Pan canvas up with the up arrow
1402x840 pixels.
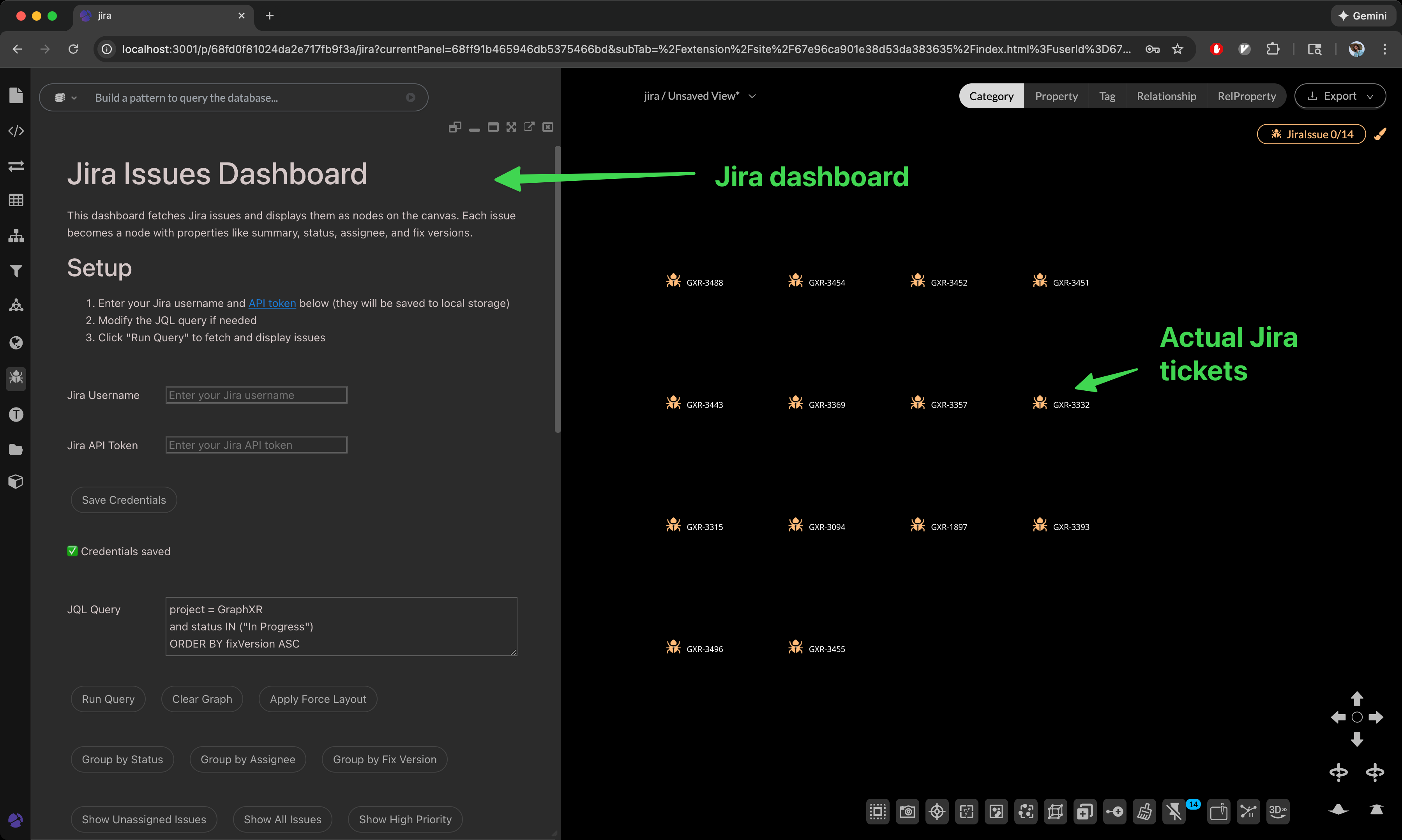click(x=1357, y=698)
